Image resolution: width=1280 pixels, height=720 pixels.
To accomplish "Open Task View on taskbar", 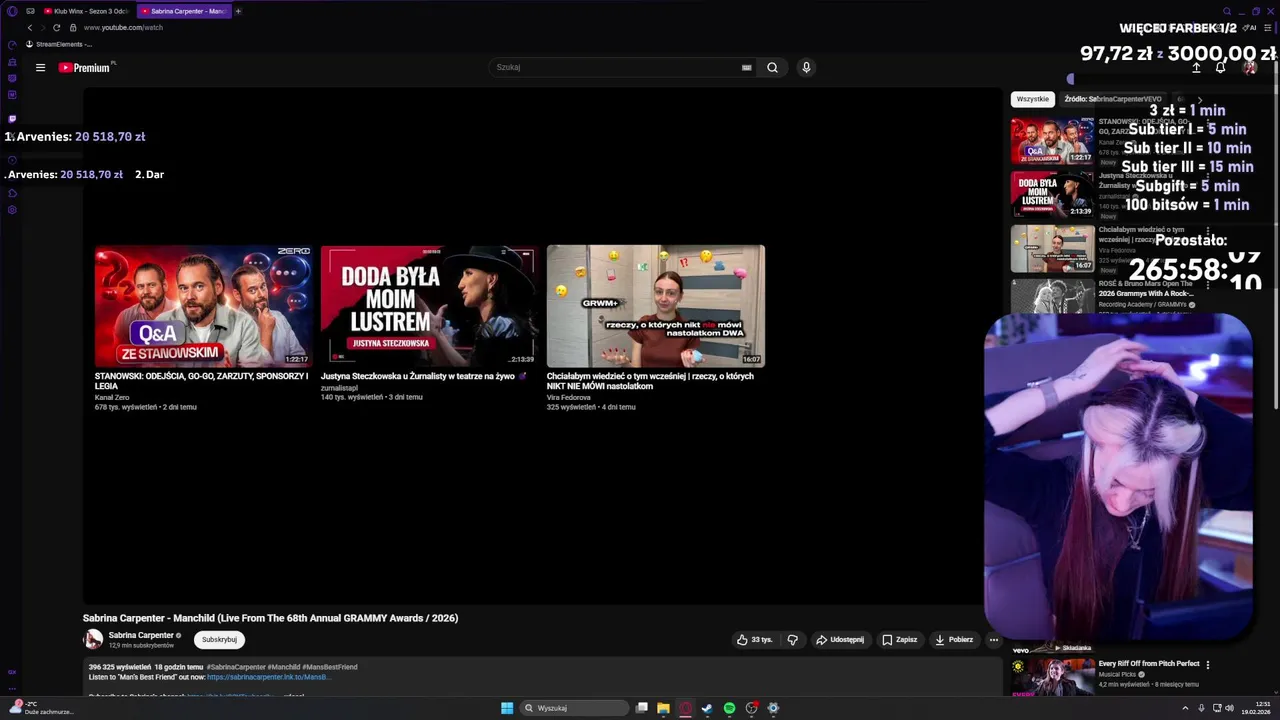I will coord(642,708).
